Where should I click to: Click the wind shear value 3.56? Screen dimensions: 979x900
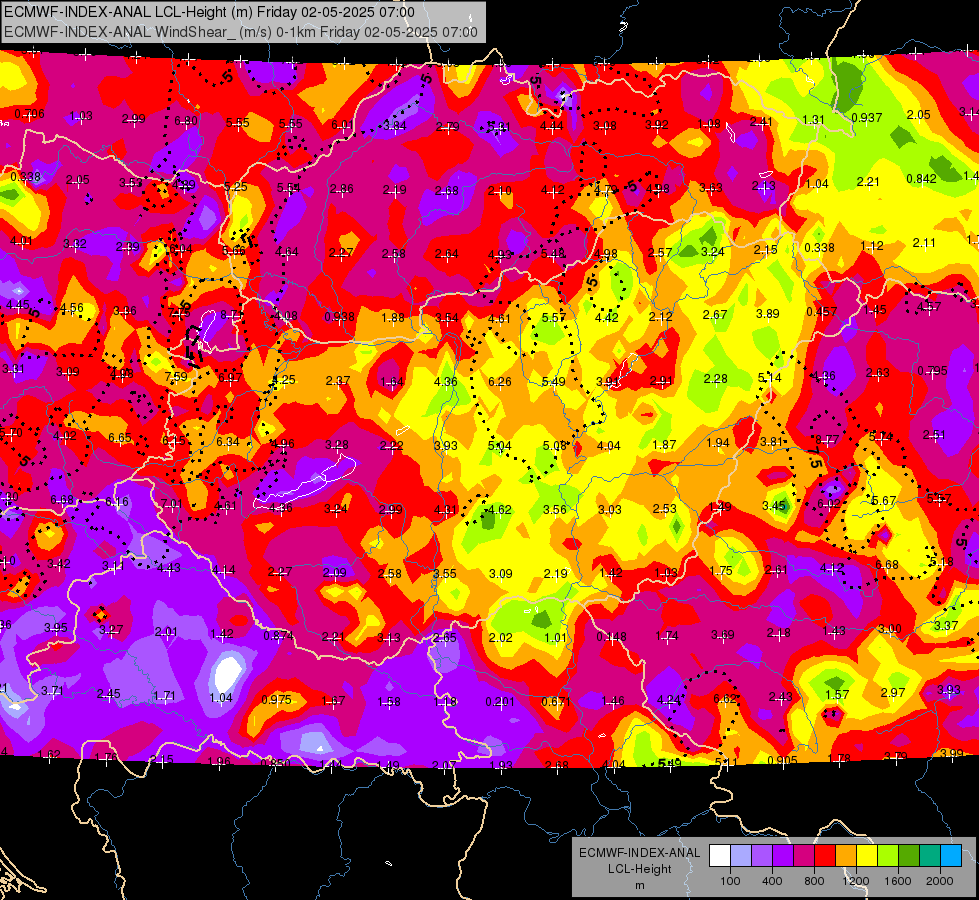554,510
